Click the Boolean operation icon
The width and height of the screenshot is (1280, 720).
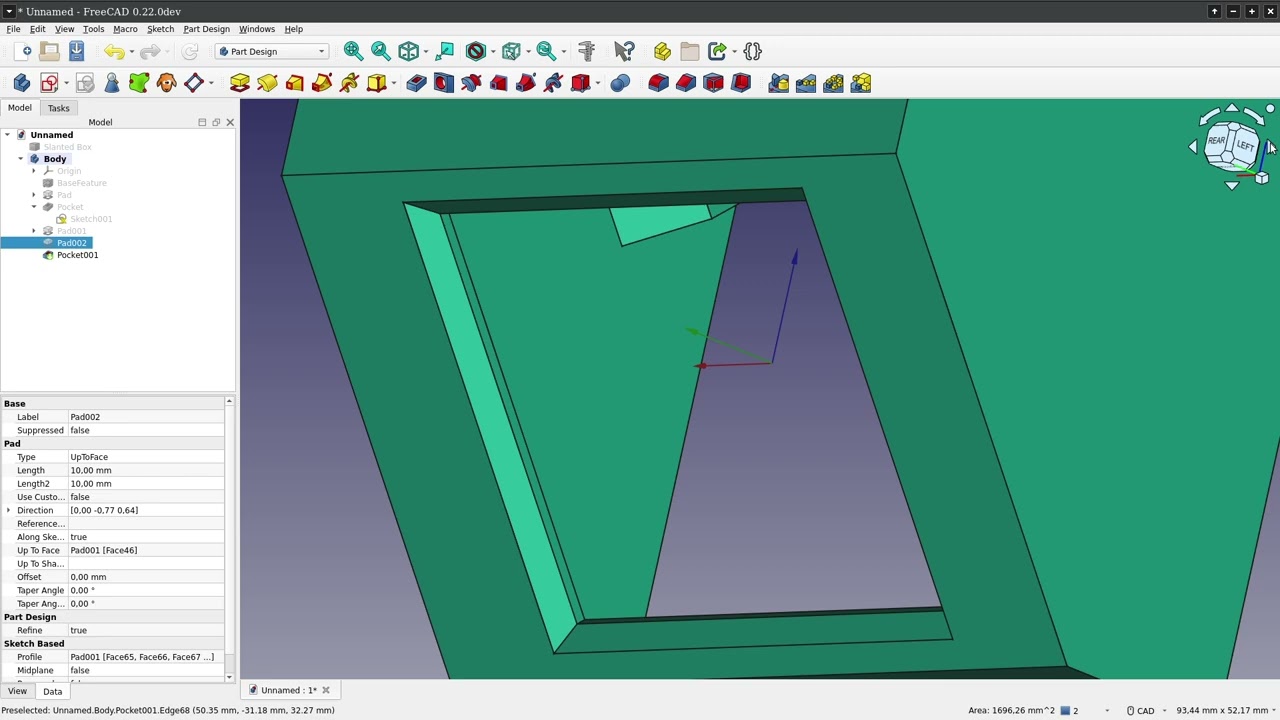[x=620, y=83]
